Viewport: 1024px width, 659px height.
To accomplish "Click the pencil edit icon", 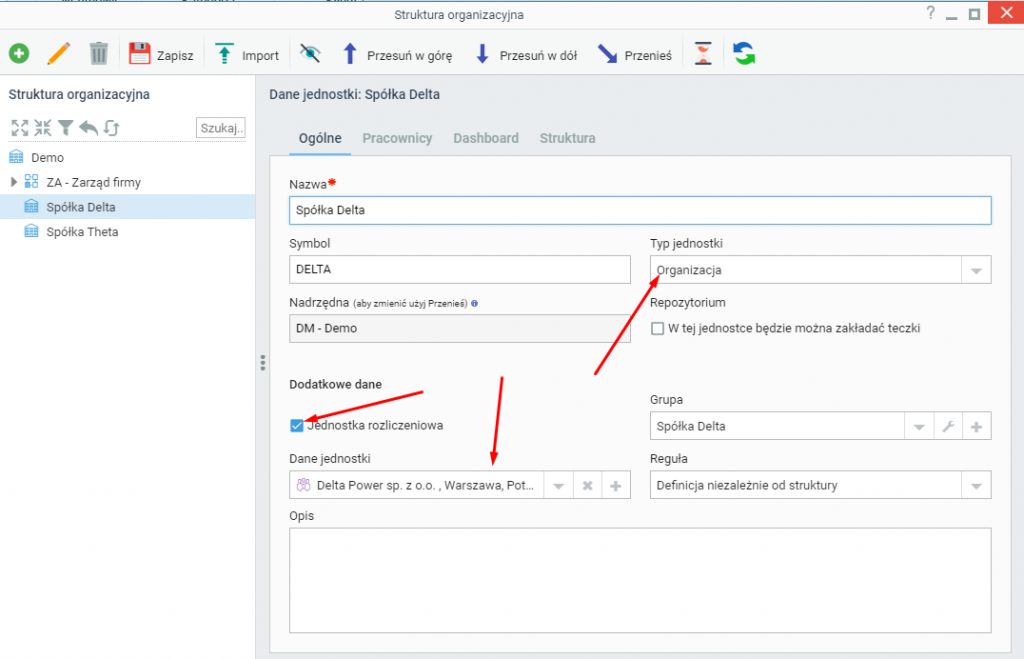I will point(59,55).
